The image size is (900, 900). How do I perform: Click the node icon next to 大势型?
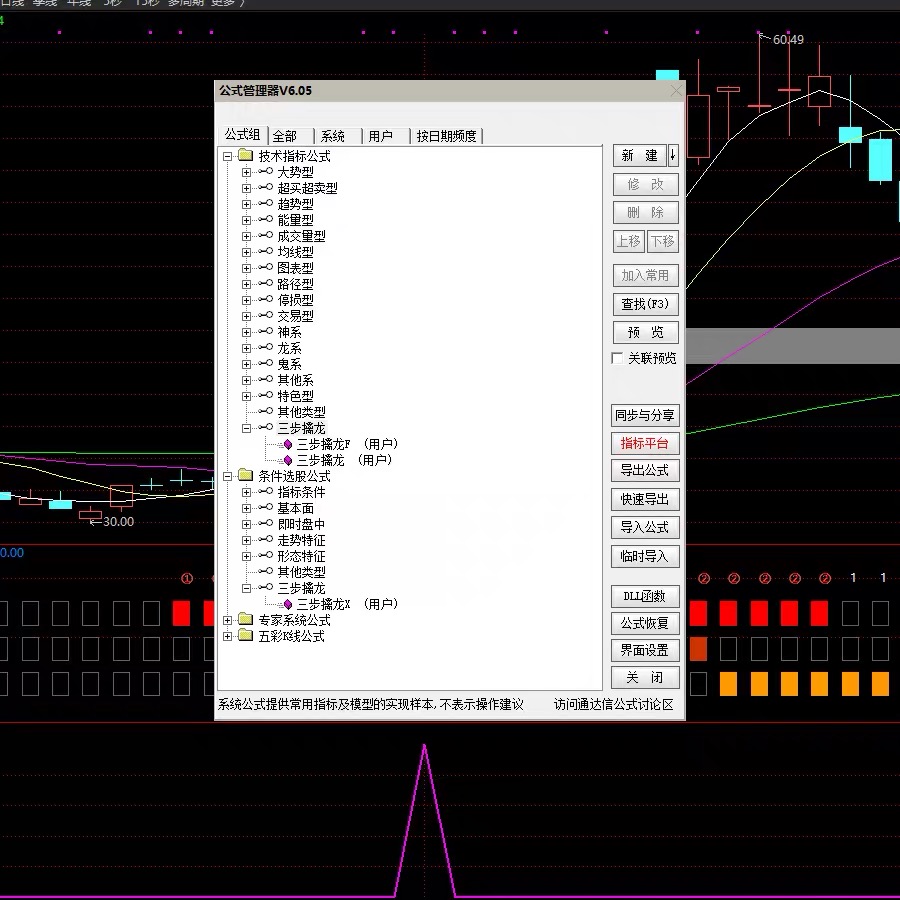pos(265,172)
